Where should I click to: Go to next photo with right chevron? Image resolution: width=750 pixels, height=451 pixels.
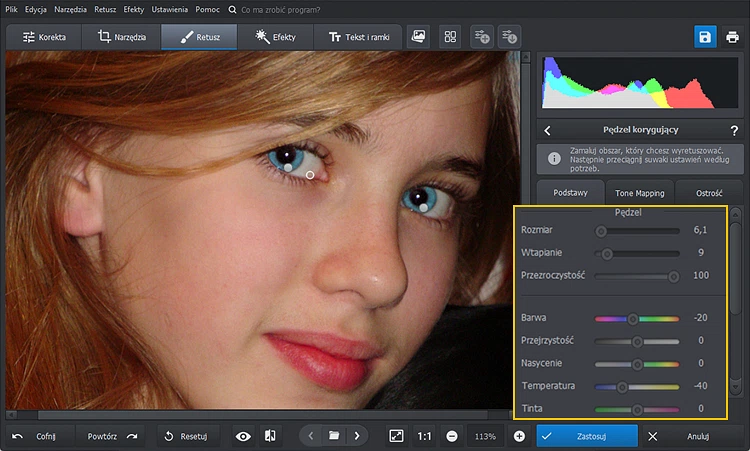click(357, 436)
